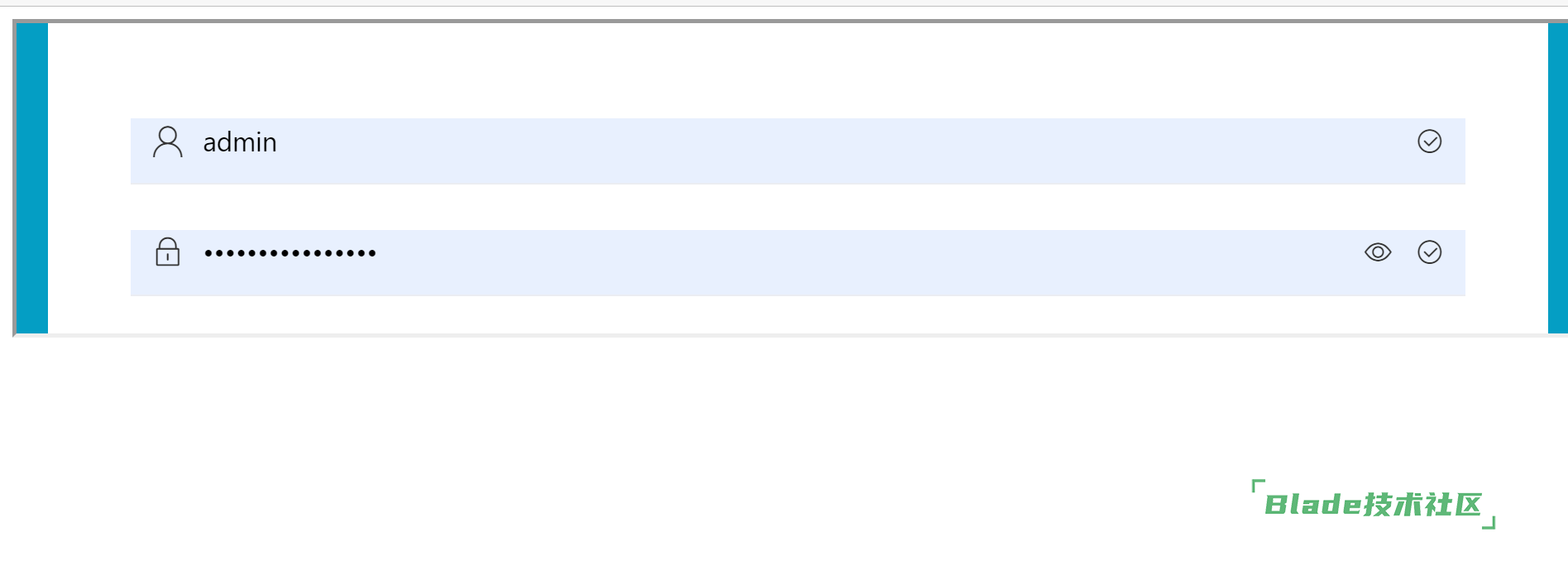Click the "admin" username text
1568x580 pixels.
[x=240, y=142]
